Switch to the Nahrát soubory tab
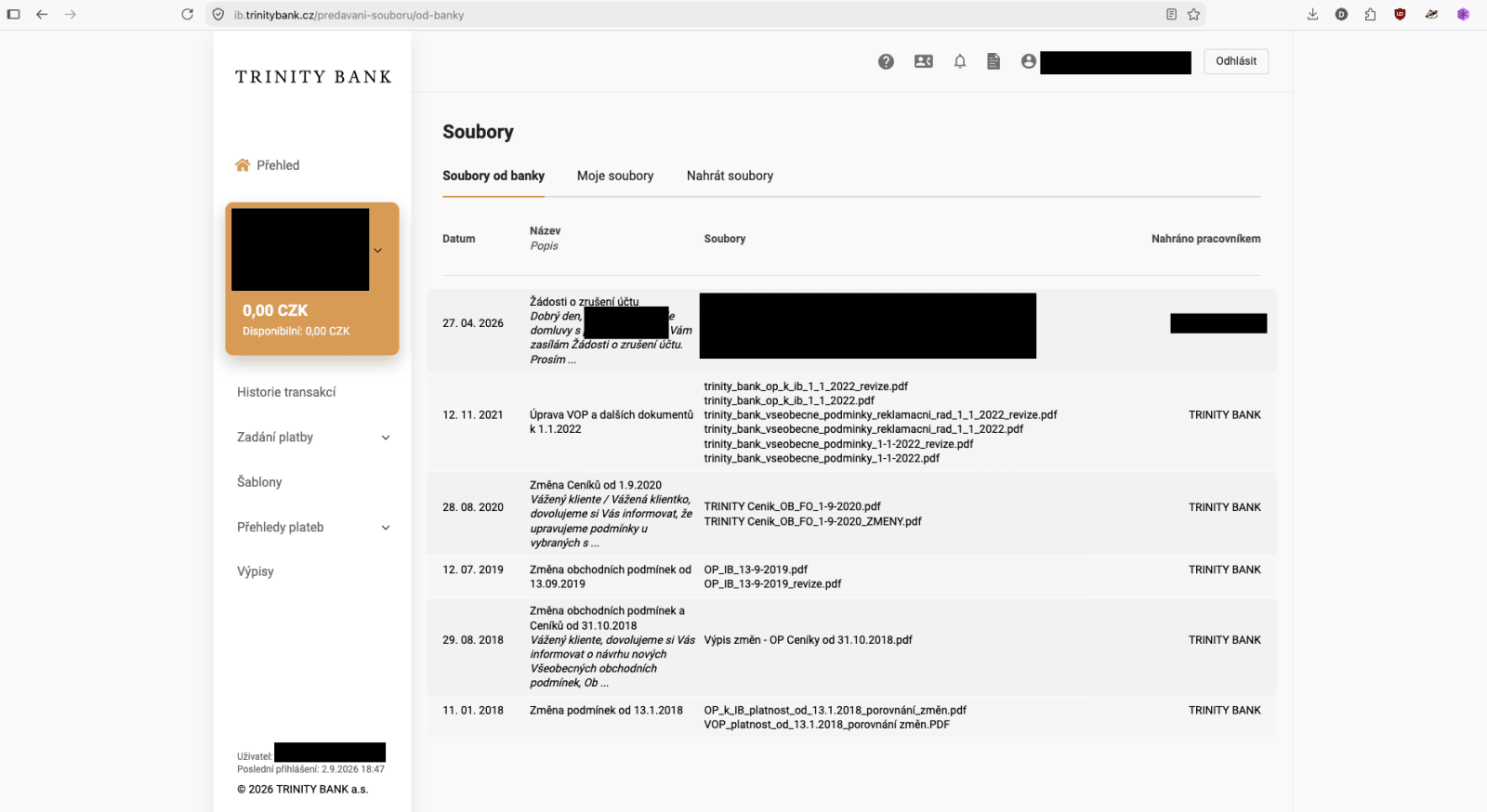This screenshot has height=812, width=1487. click(730, 176)
